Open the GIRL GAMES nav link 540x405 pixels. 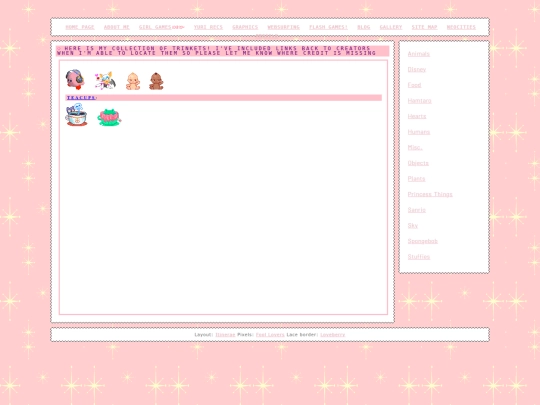(x=155, y=27)
